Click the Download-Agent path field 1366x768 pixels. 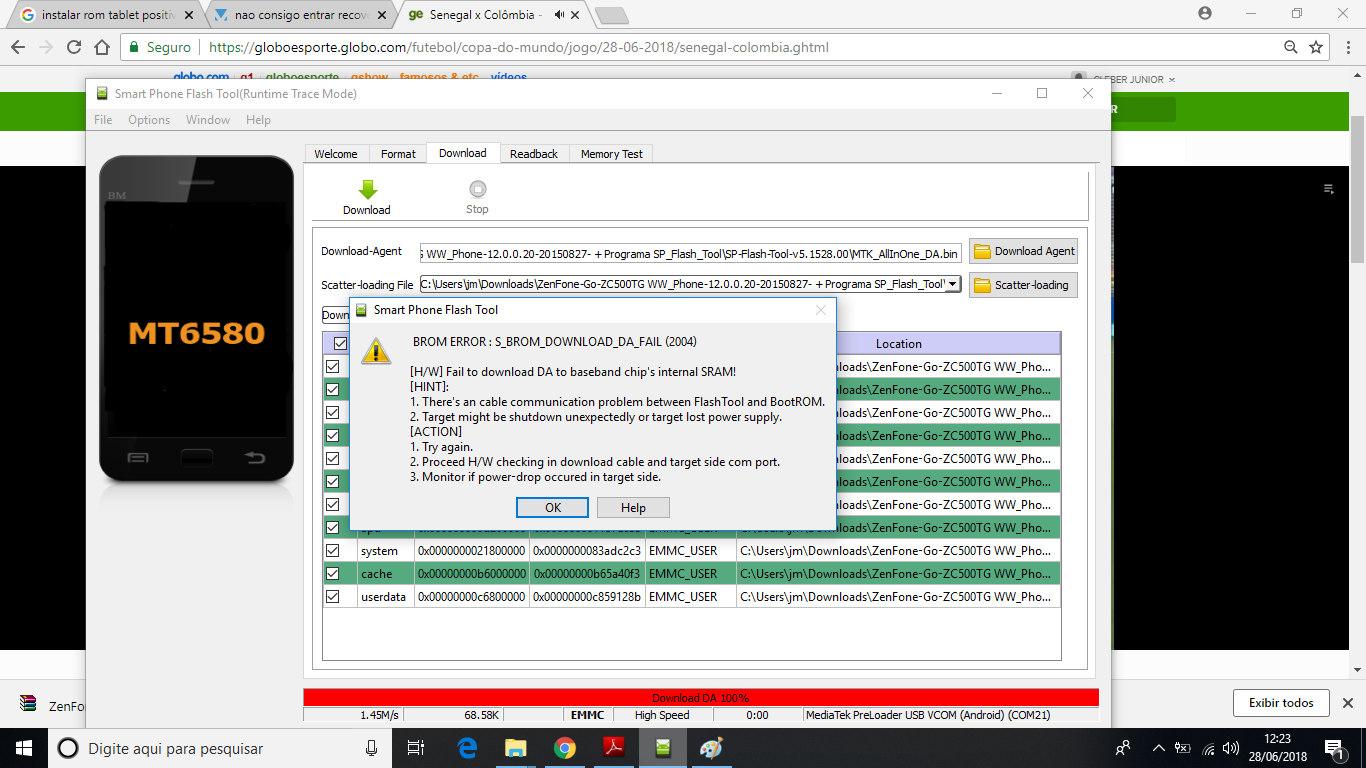[691, 254]
